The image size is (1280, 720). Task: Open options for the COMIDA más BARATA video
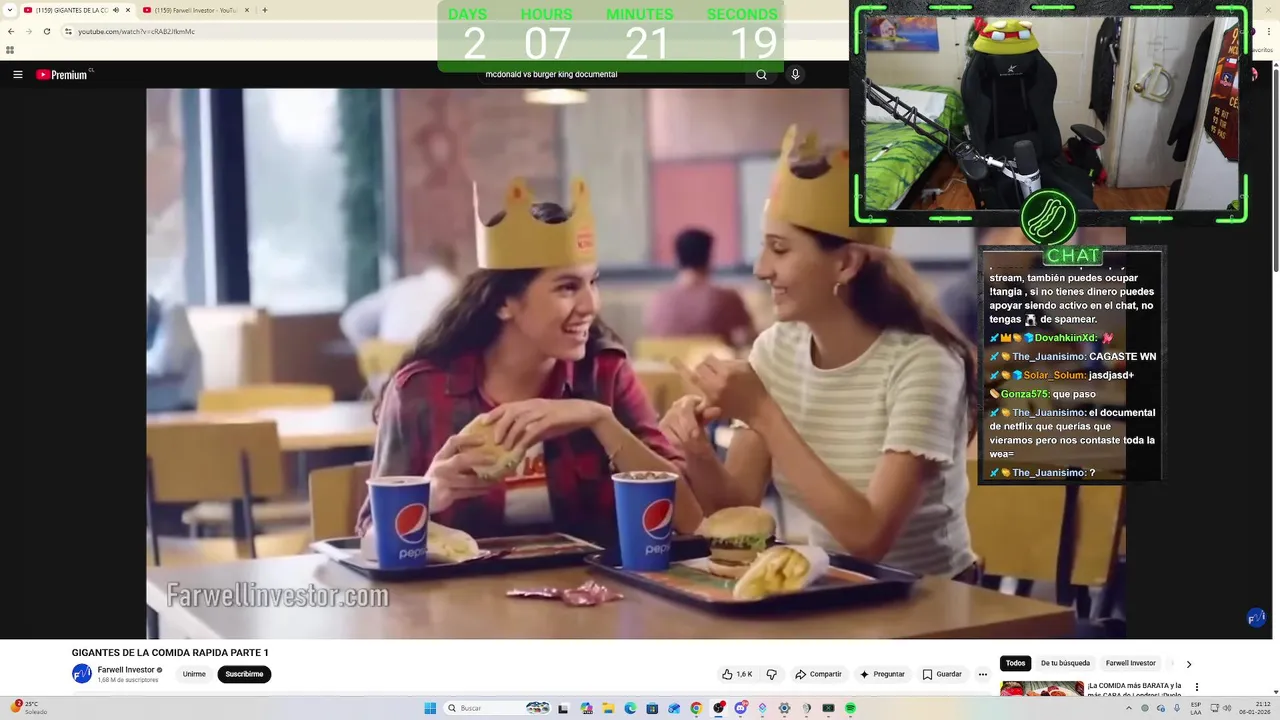1196,687
